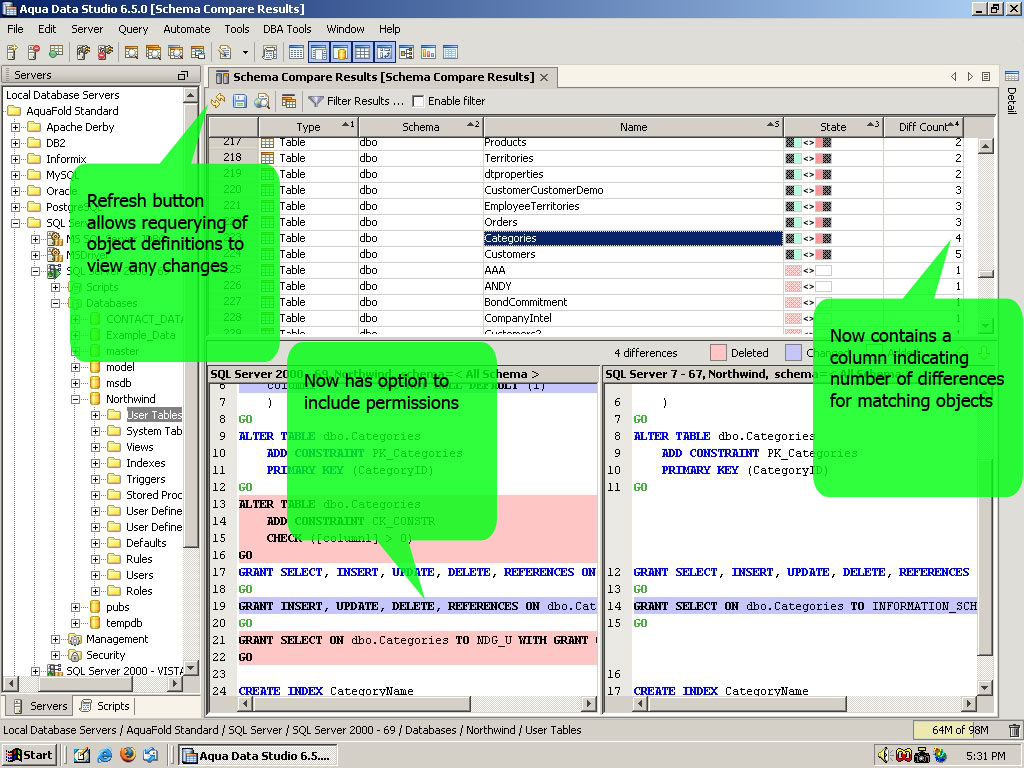Click the pink Deleted legend swatch
Image resolution: width=1024 pixels, height=768 pixels.
pyautogui.click(x=718, y=353)
